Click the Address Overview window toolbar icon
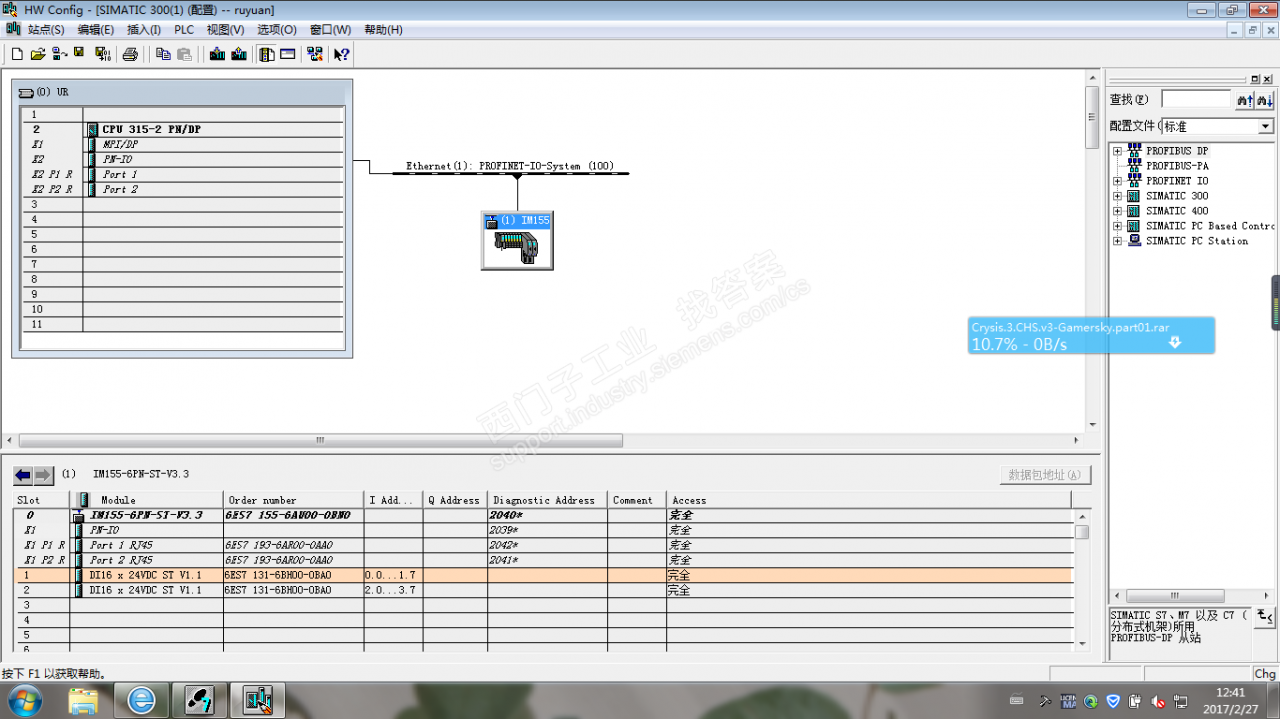Viewport: 1280px width, 719px height. (288, 54)
